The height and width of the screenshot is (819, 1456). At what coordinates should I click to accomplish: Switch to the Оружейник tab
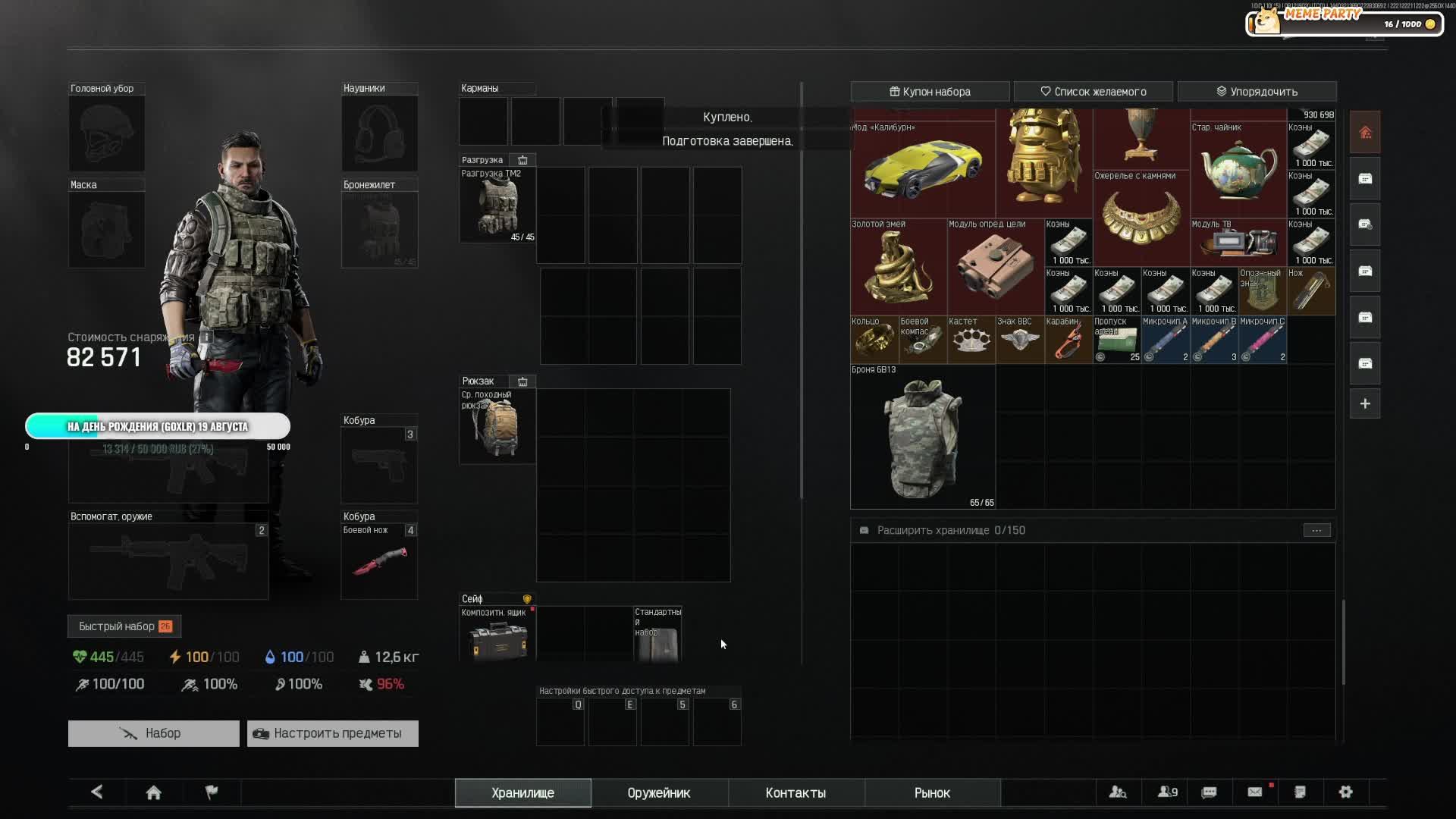pyautogui.click(x=658, y=792)
